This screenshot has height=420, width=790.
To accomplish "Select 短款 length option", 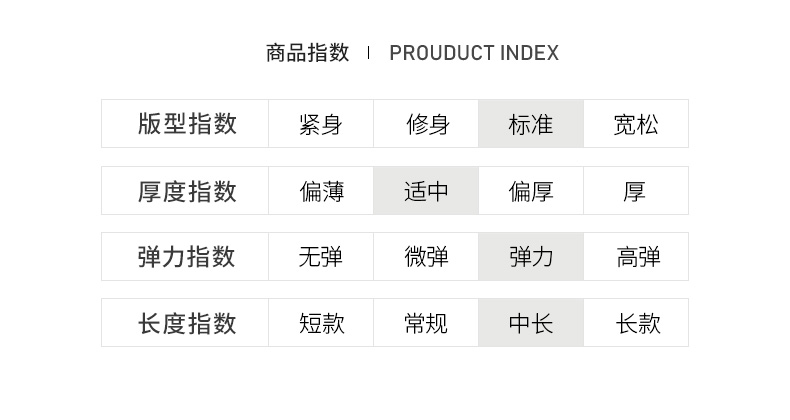I will coord(320,323).
